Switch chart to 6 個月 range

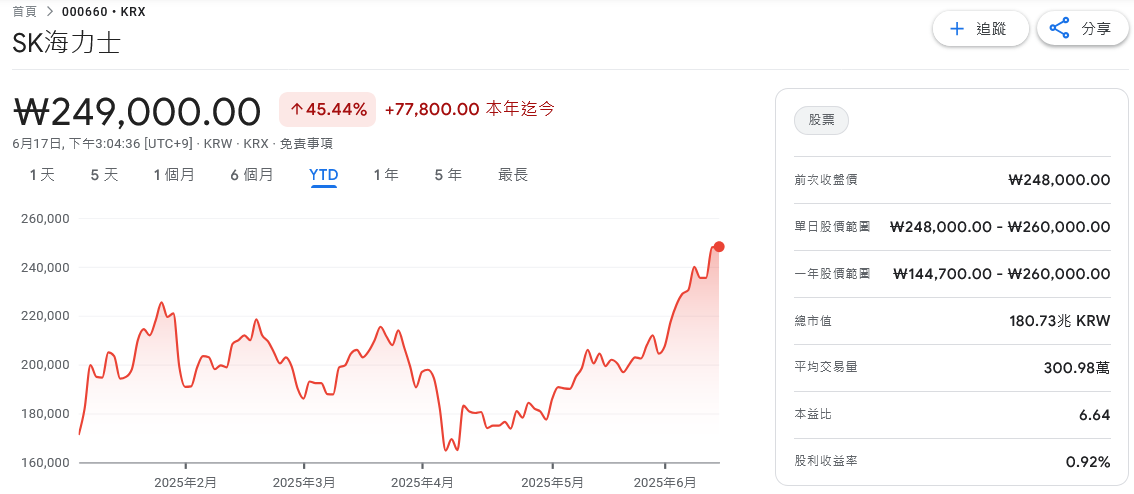point(251,175)
